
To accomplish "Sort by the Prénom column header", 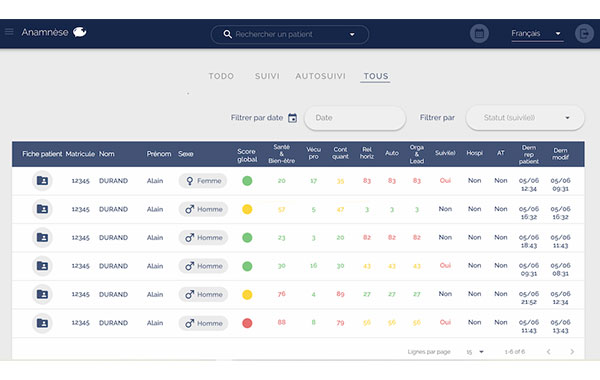I will [x=159, y=154].
